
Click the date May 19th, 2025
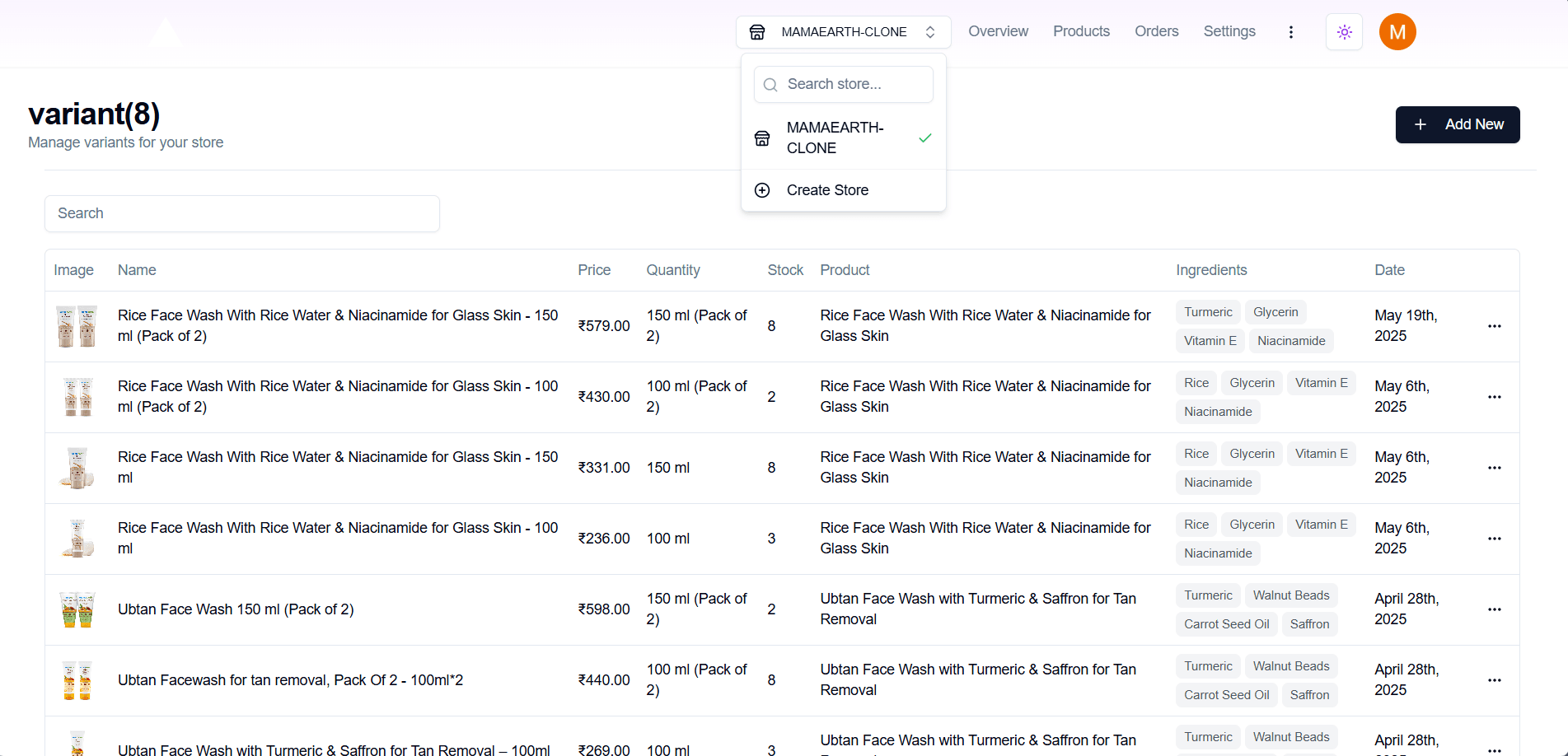point(1406,326)
